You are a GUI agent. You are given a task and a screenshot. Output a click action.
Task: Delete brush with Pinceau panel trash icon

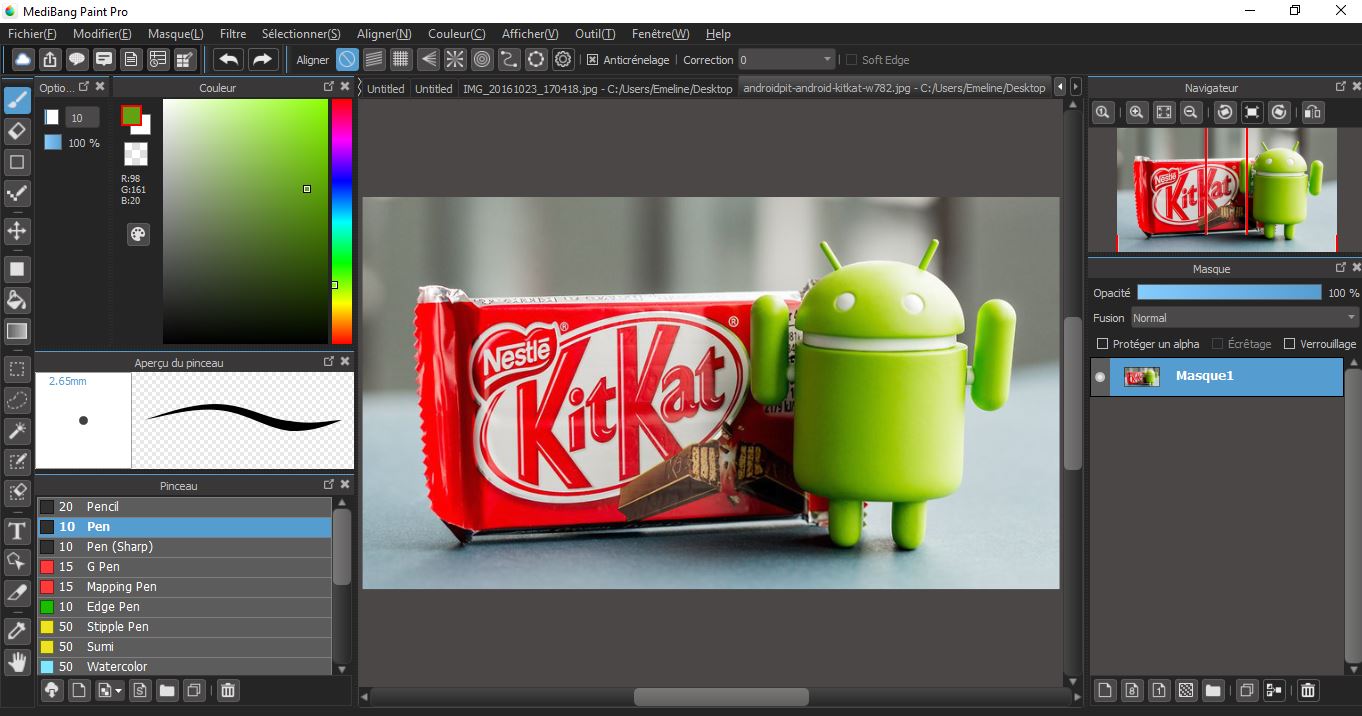pos(228,690)
